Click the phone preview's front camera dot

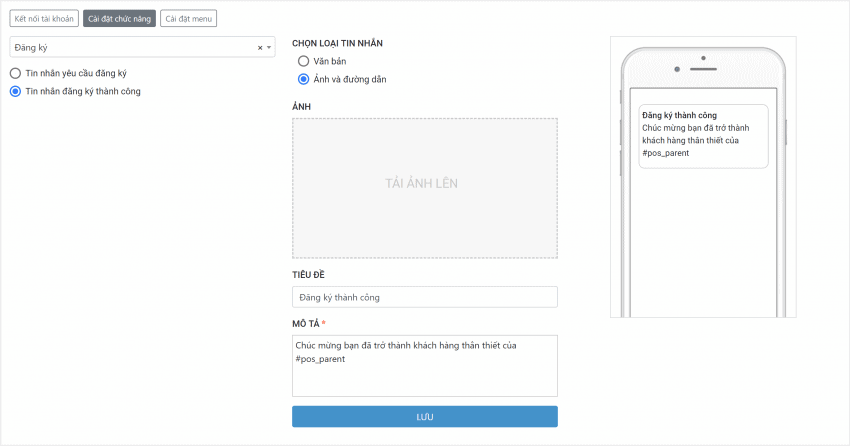coord(676,71)
